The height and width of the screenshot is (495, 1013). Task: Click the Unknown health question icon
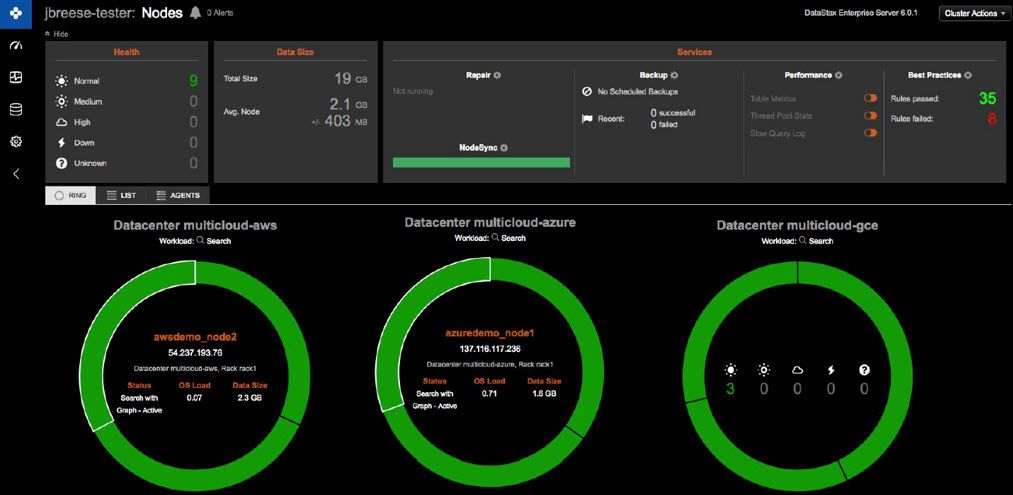[61, 163]
